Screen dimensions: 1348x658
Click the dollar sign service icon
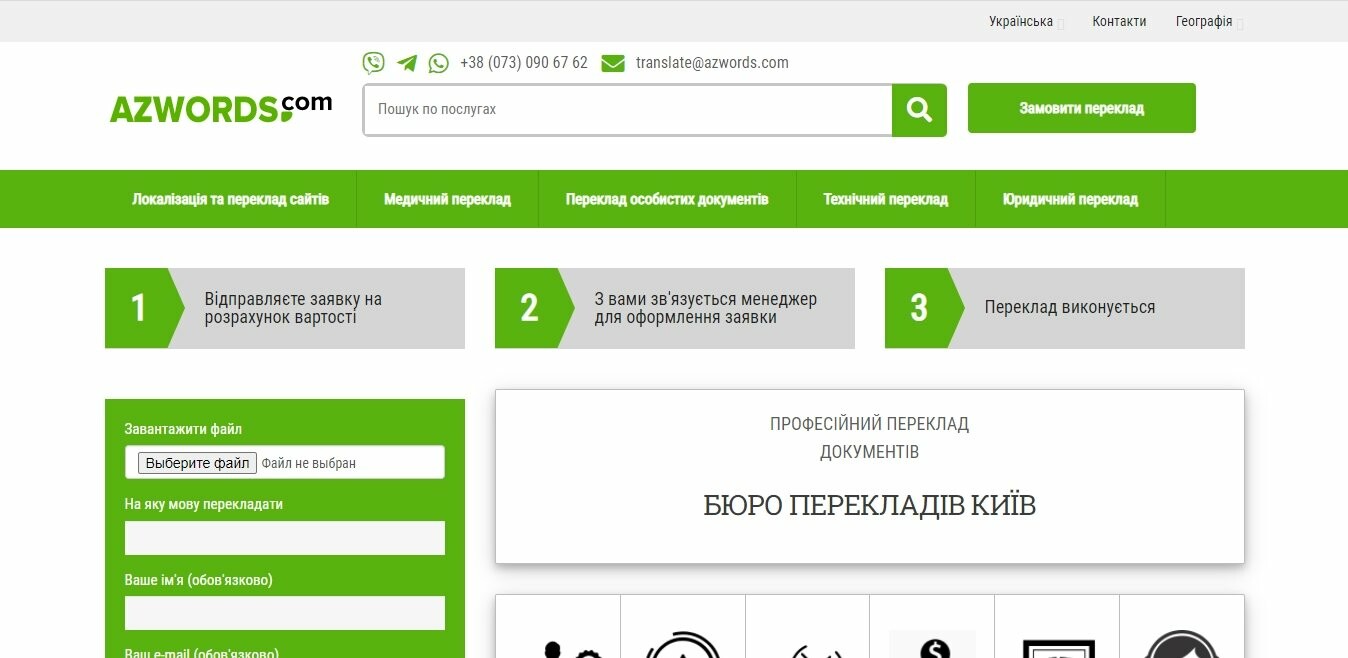coord(932,645)
